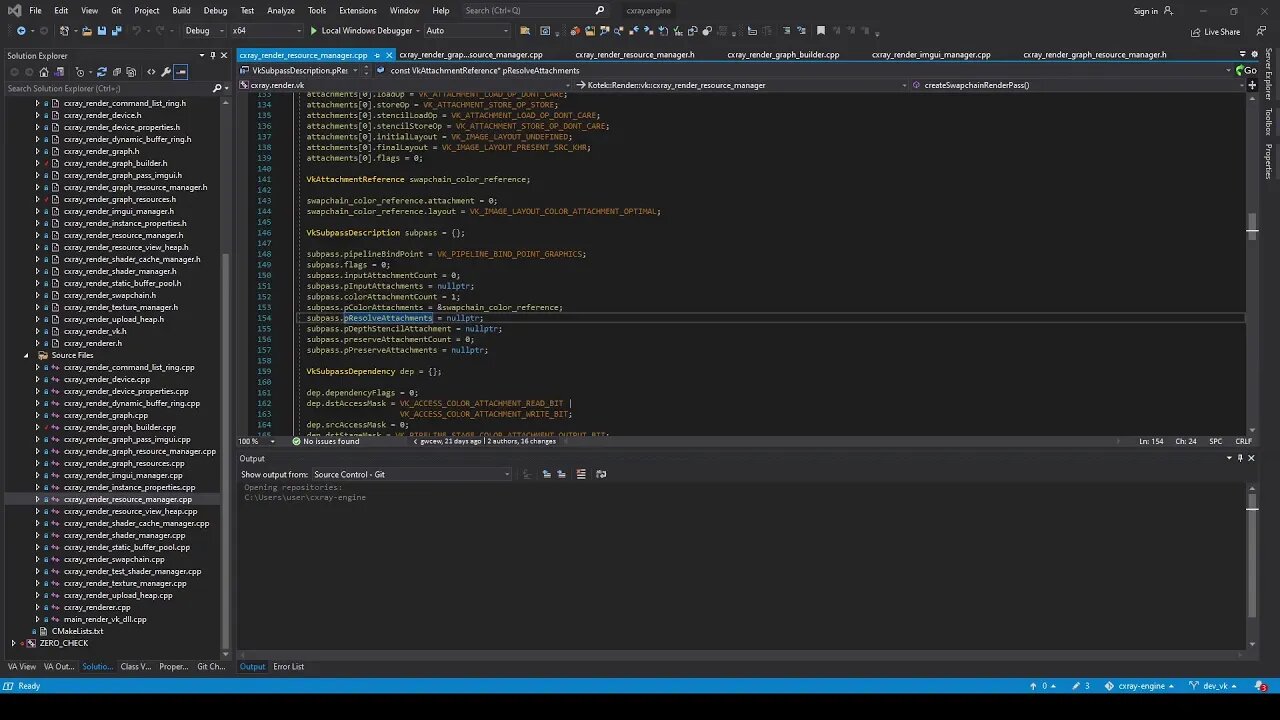The image size is (1280, 720).
Task: Toggle pin on Solution Explorer panel
Action: (x=212, y=55)
